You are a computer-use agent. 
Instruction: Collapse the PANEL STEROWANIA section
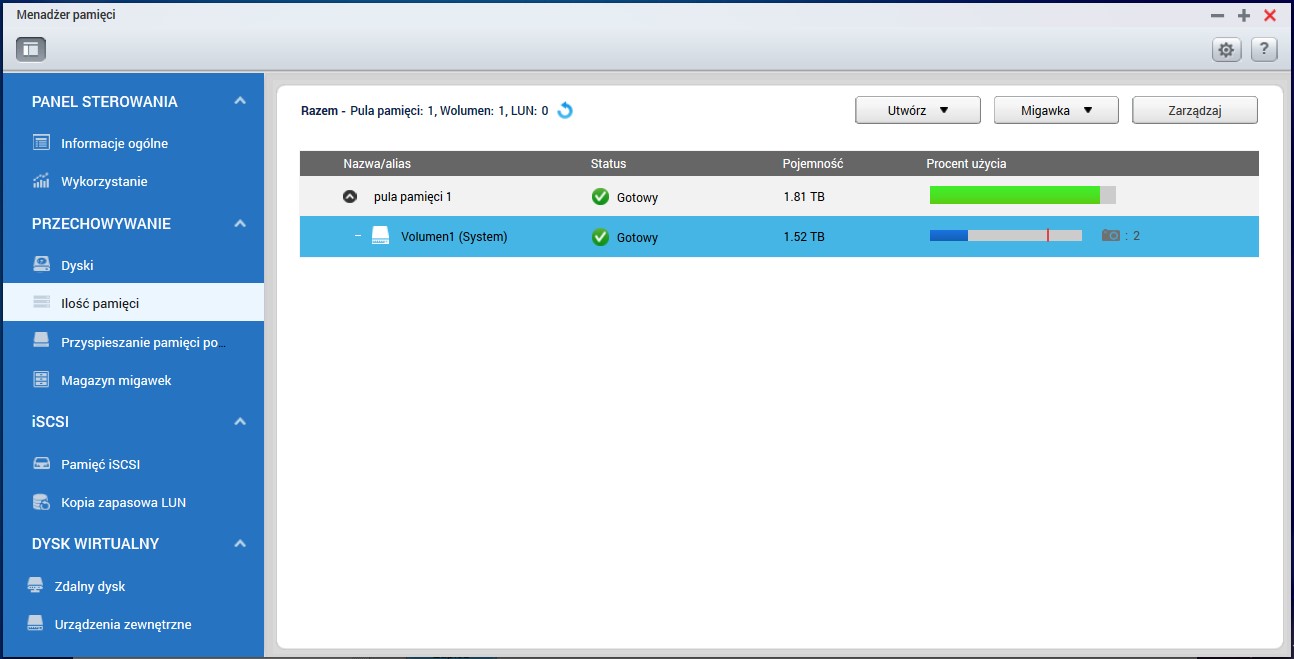[x=240, y=101]
